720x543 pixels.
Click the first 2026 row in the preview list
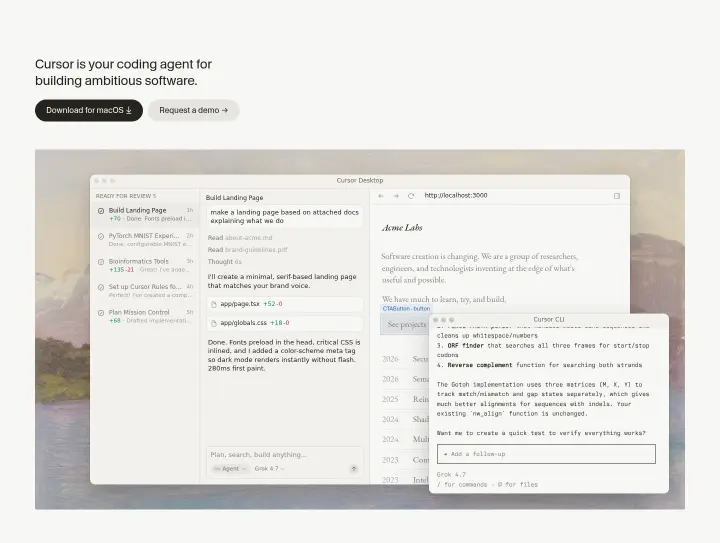click(x=404, y=359)
